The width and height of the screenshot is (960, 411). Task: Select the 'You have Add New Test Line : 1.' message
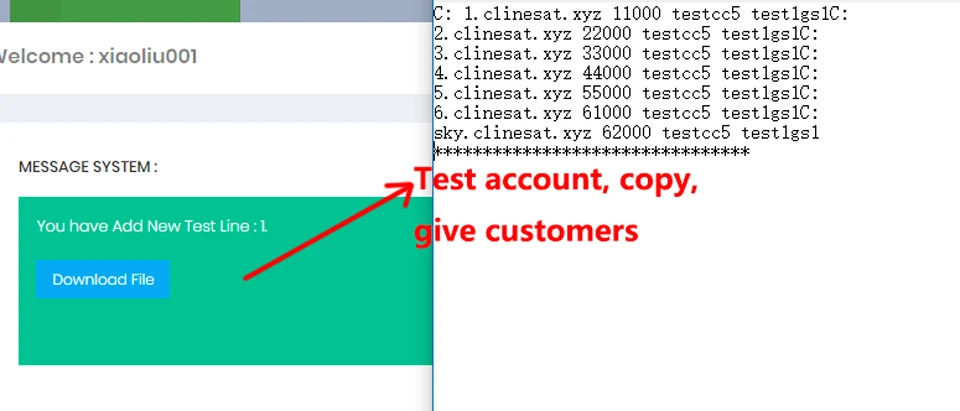[152, 226]
